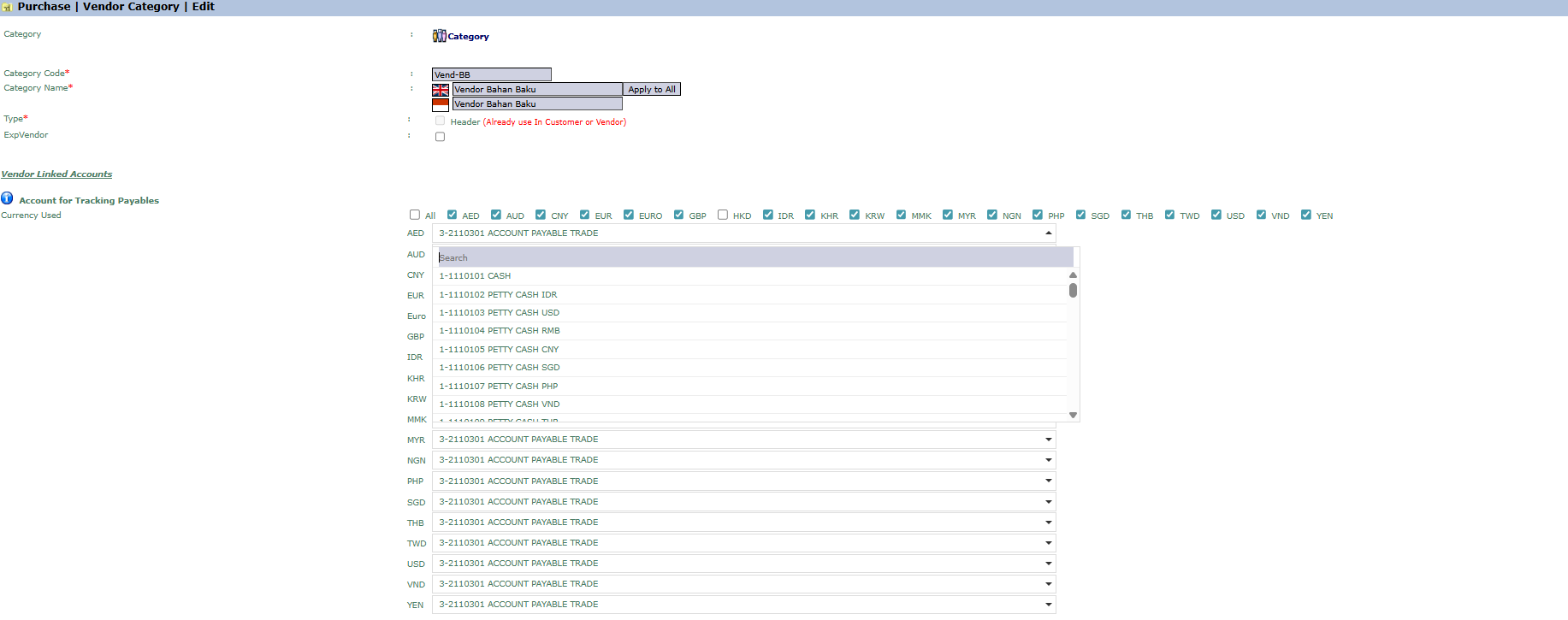The image size is (1568, 620).
Task: Uncheck the NGN currency checkbox
Action: [x=992, y=215]
